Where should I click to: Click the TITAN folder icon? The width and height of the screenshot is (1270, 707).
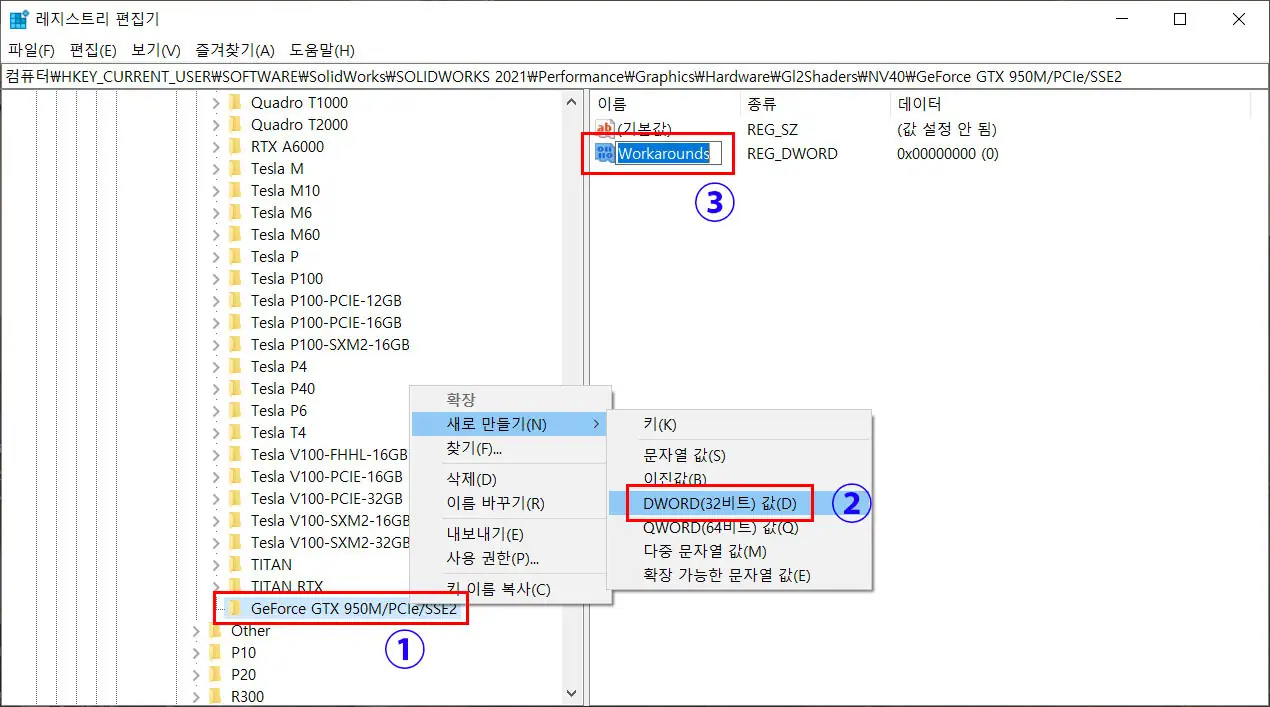tap(236, 564)
